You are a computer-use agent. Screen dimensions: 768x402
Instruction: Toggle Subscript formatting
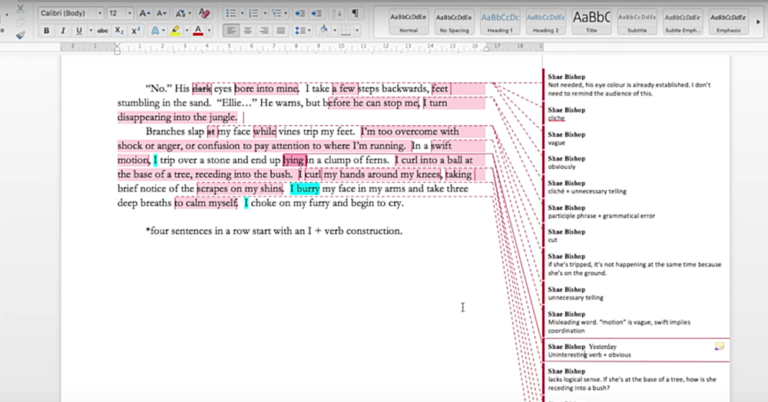click(119, 31)
